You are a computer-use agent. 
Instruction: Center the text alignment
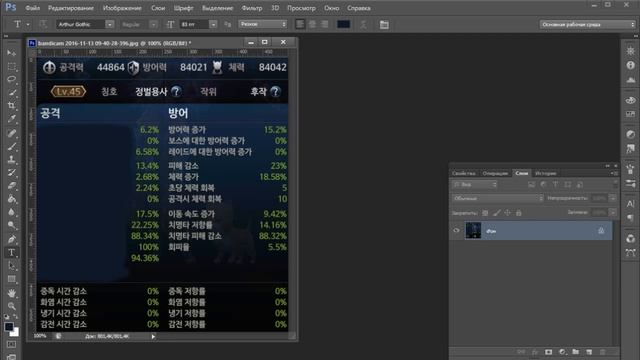pos(312,24)
